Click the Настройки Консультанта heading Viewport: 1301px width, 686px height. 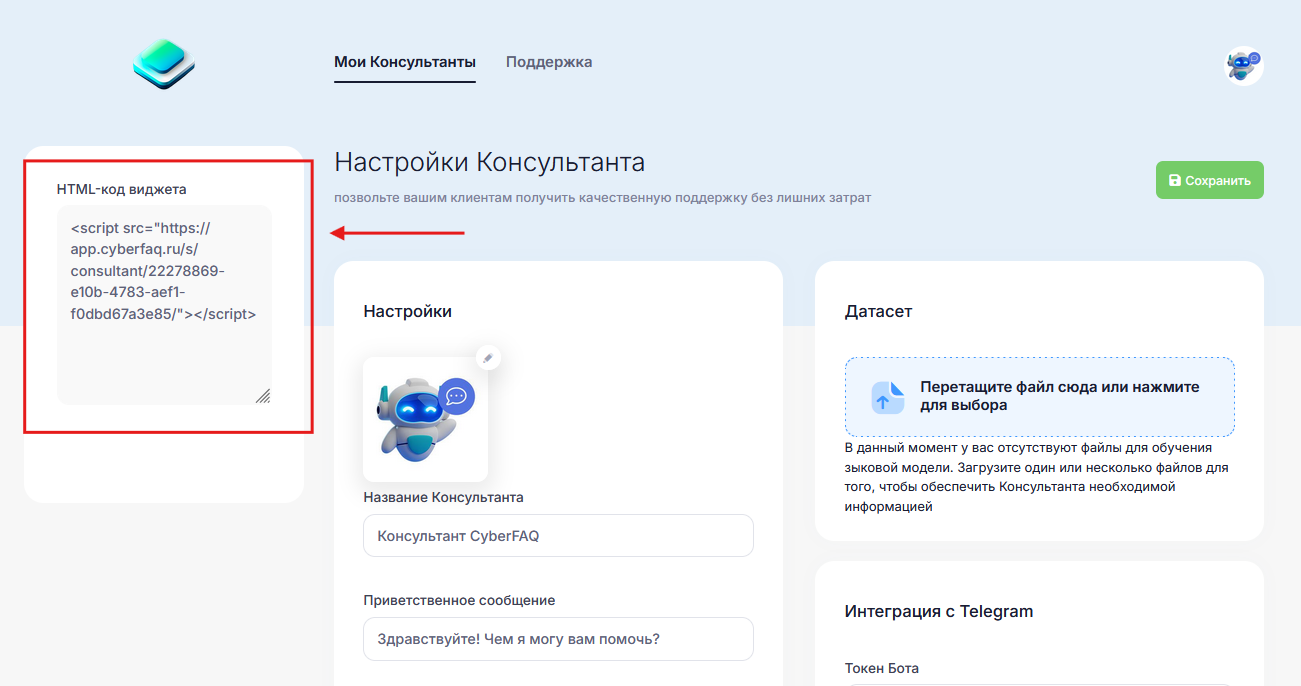click(x=490, y=162)
